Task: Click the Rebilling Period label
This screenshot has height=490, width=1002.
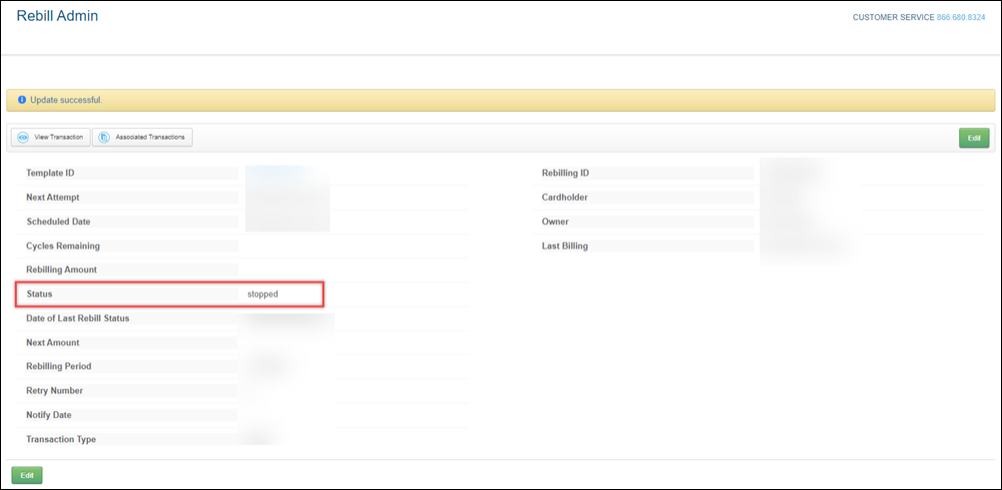Action: (x=59, y=366)
